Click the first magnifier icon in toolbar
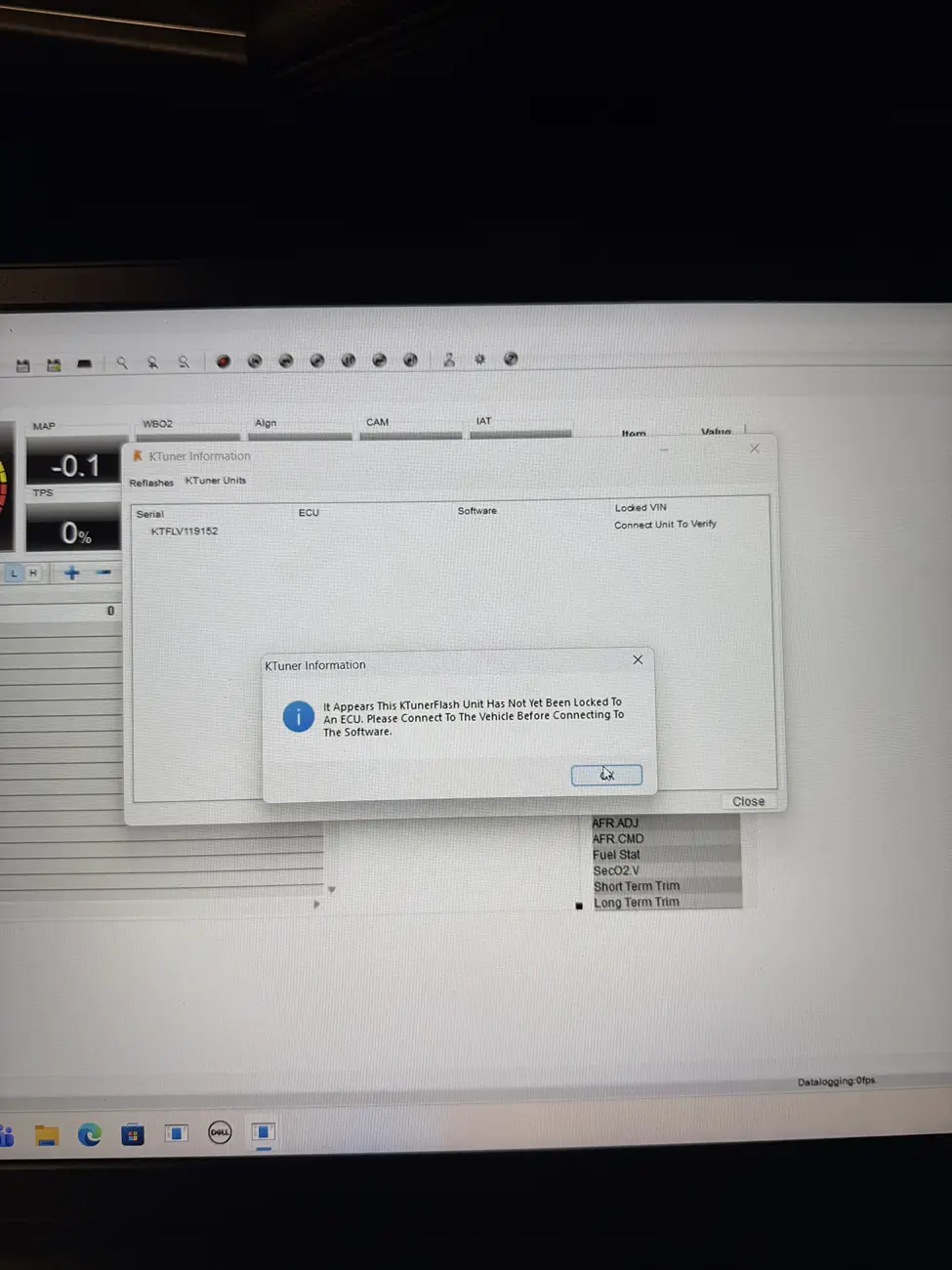 [122, 363]
